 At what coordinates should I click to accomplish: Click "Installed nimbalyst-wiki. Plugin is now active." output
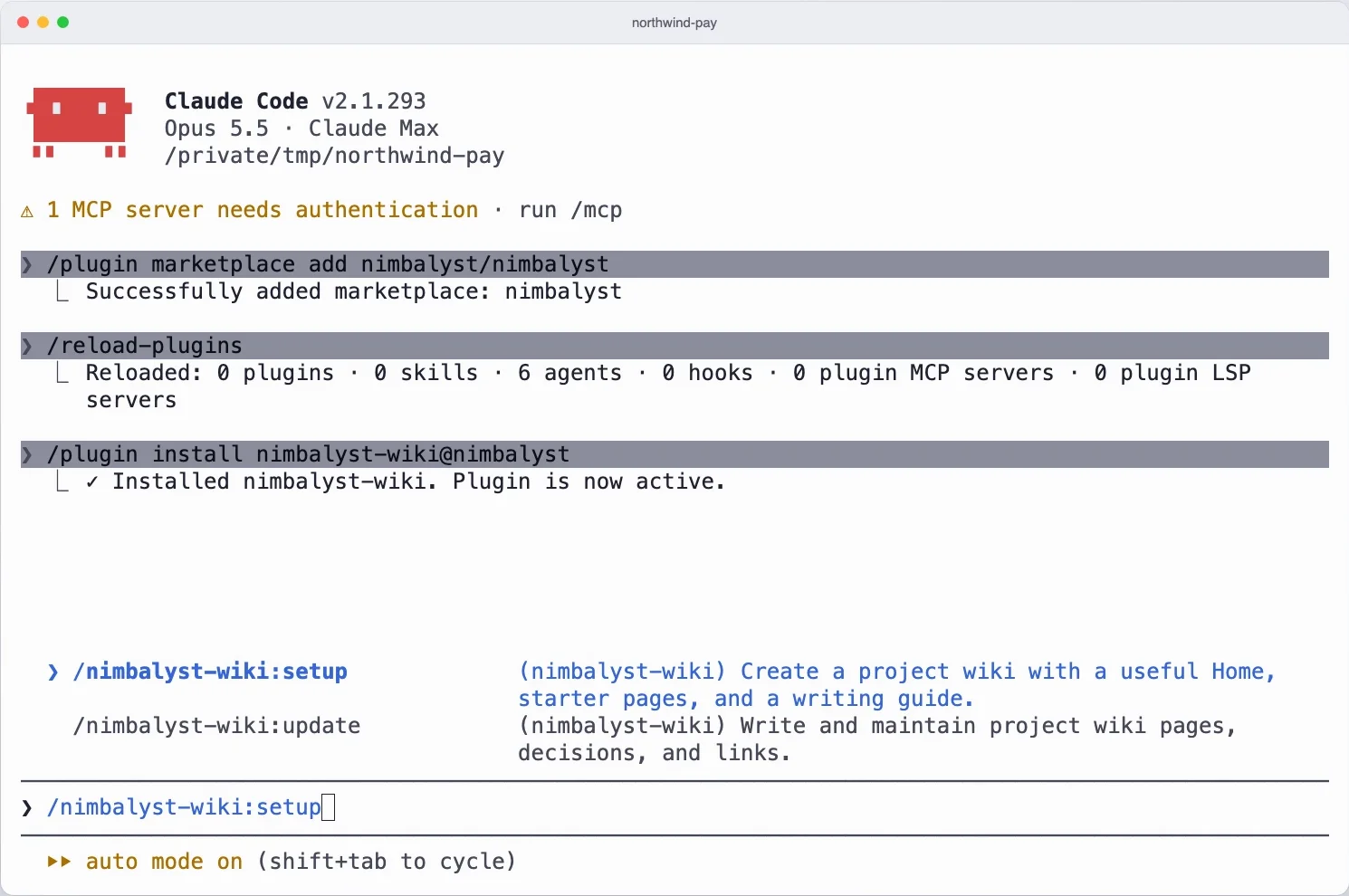click(406, 481)
